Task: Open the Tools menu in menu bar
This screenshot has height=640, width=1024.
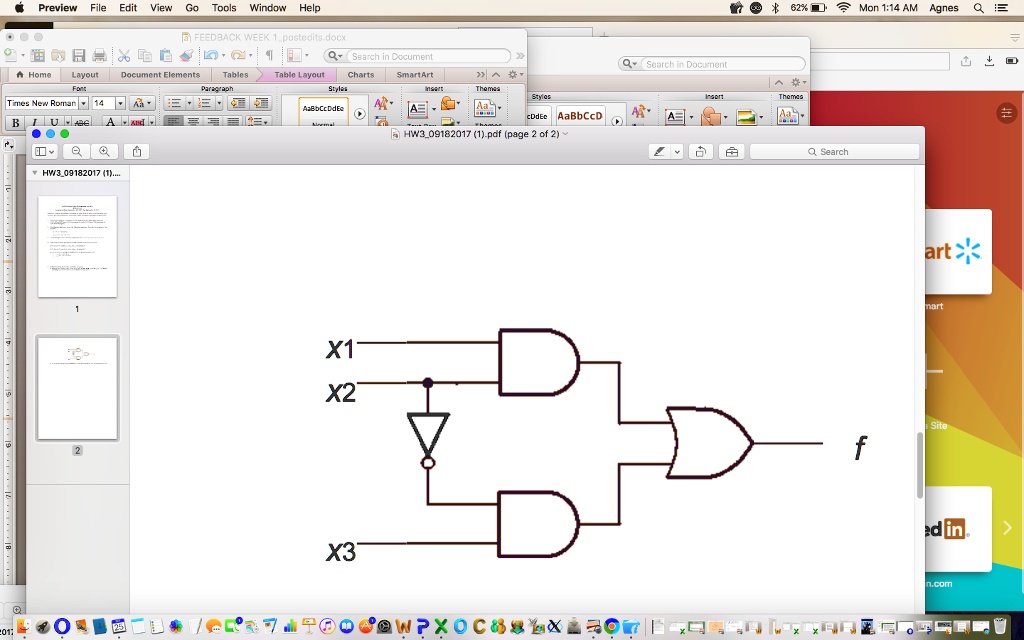Action: [224, 8]
